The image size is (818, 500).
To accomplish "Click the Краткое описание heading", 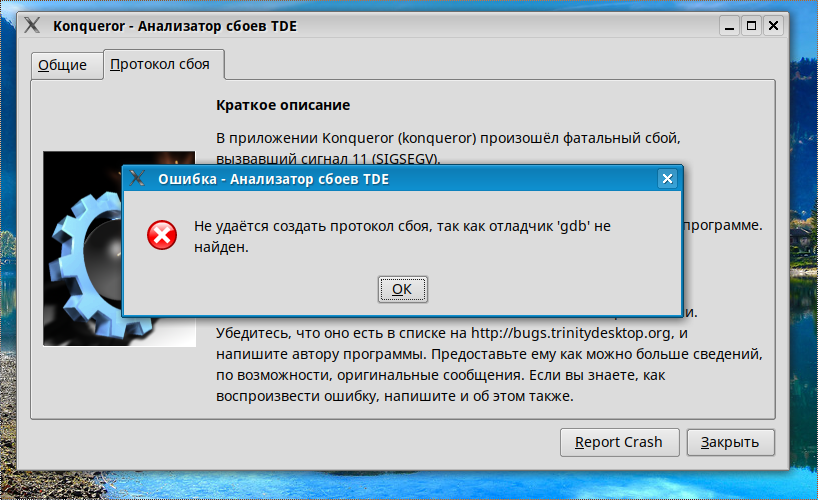I will pyautogui.click(x=283, y=105).
